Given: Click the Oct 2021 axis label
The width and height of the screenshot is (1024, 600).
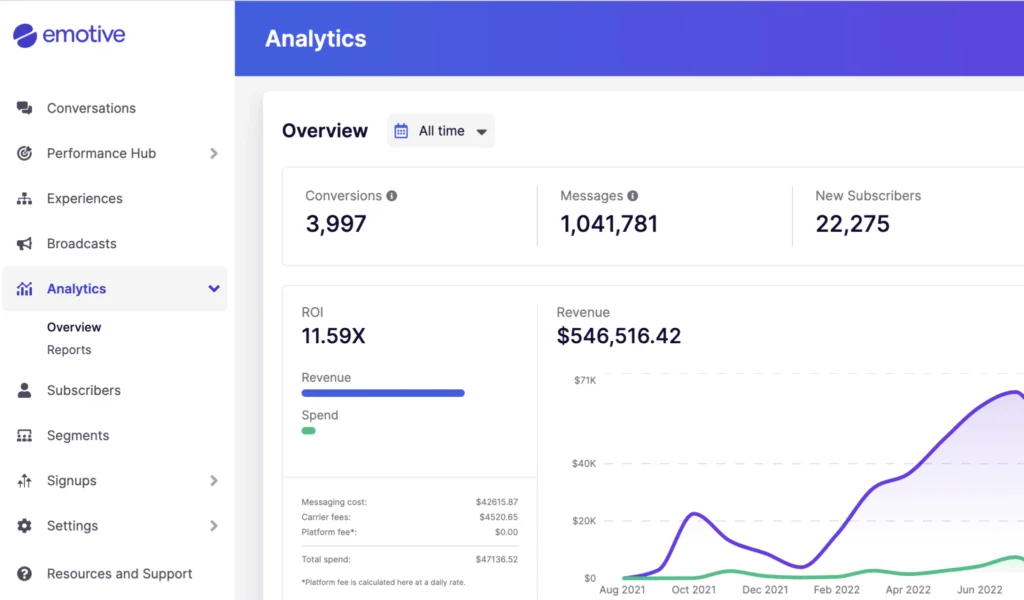Looking at the screenshot, I should 694,590.
